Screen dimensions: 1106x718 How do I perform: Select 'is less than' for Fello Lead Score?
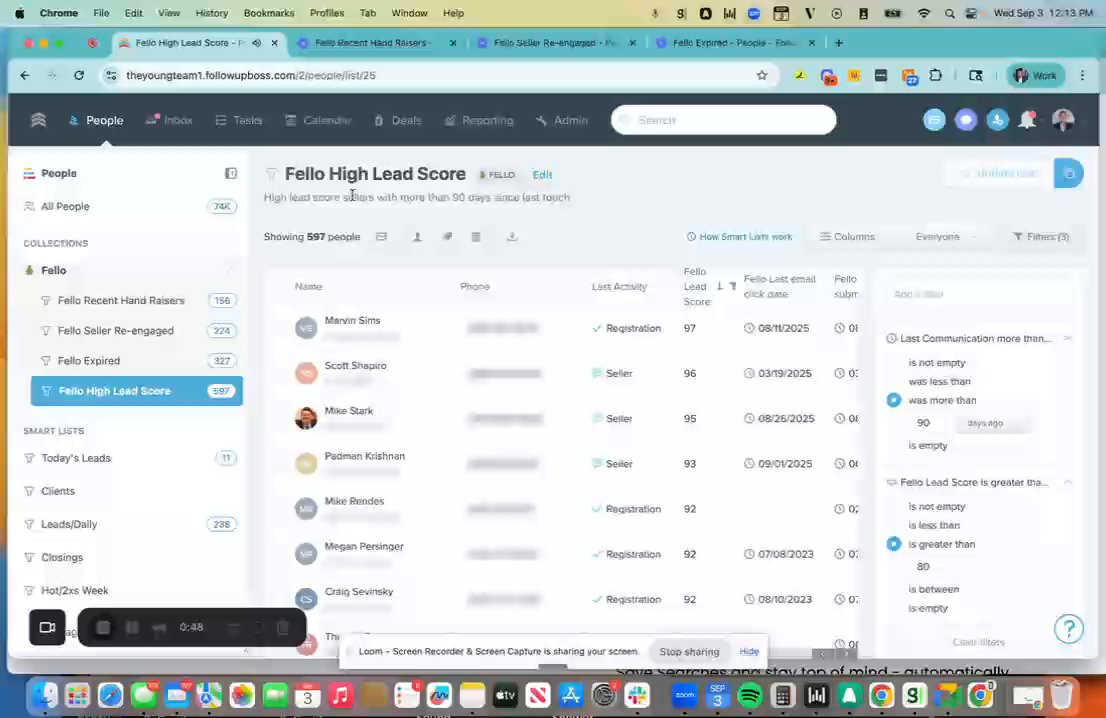(x=934, y=525)
